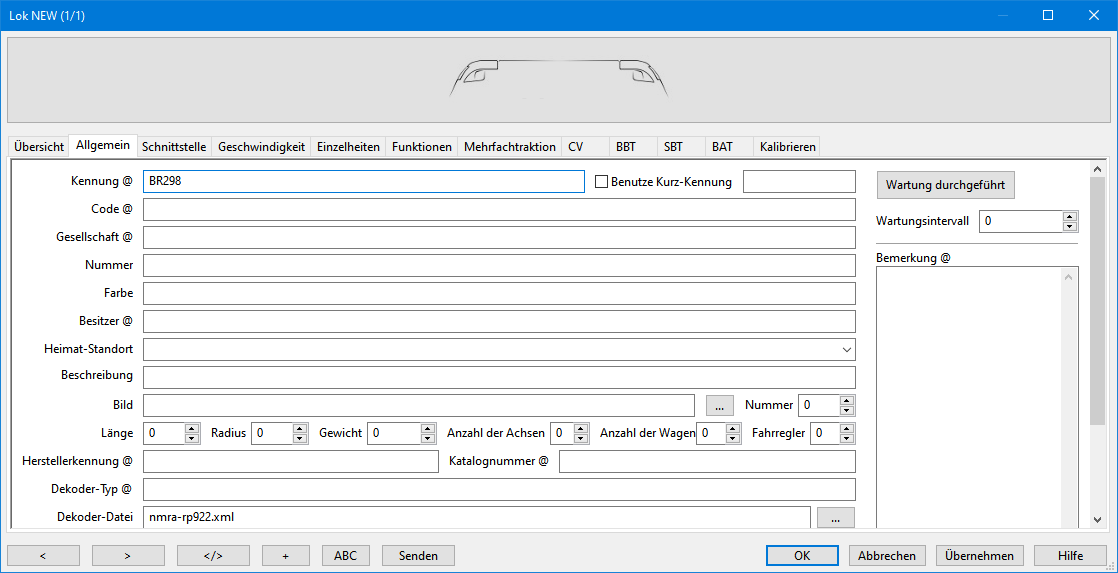Click the Übernehmen button
The height and width of the screenshot is (573, 1118).
pos(979,556)
